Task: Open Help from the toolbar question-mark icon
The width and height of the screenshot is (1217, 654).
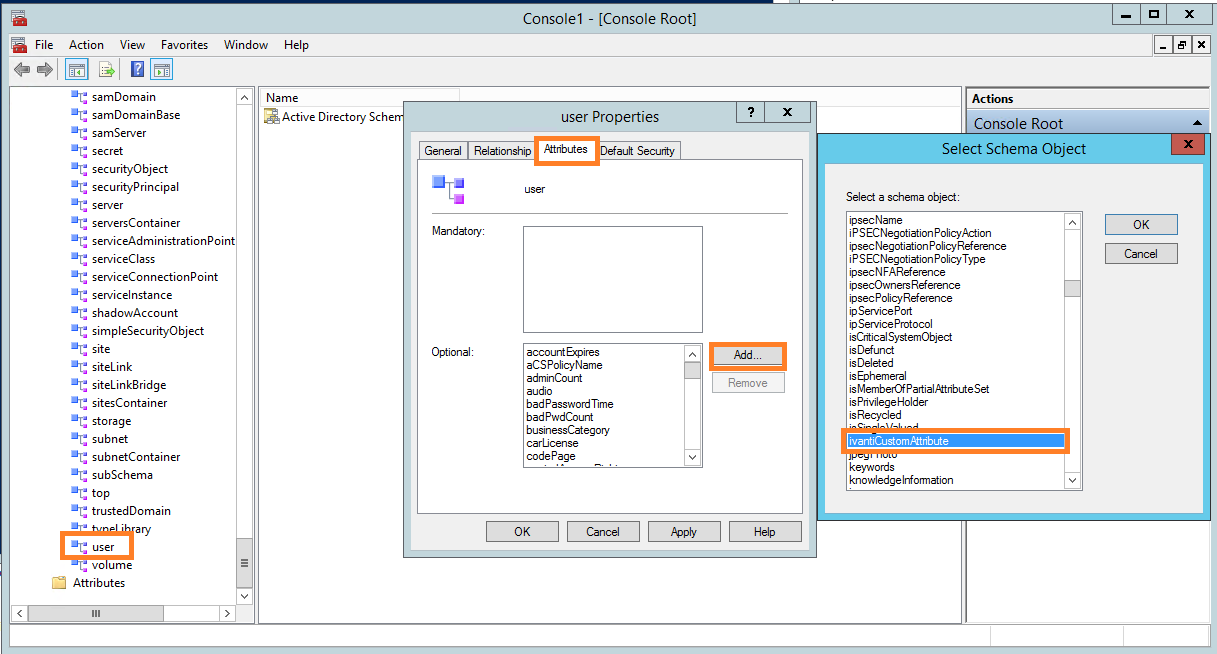Action: [x=138, y=69]
